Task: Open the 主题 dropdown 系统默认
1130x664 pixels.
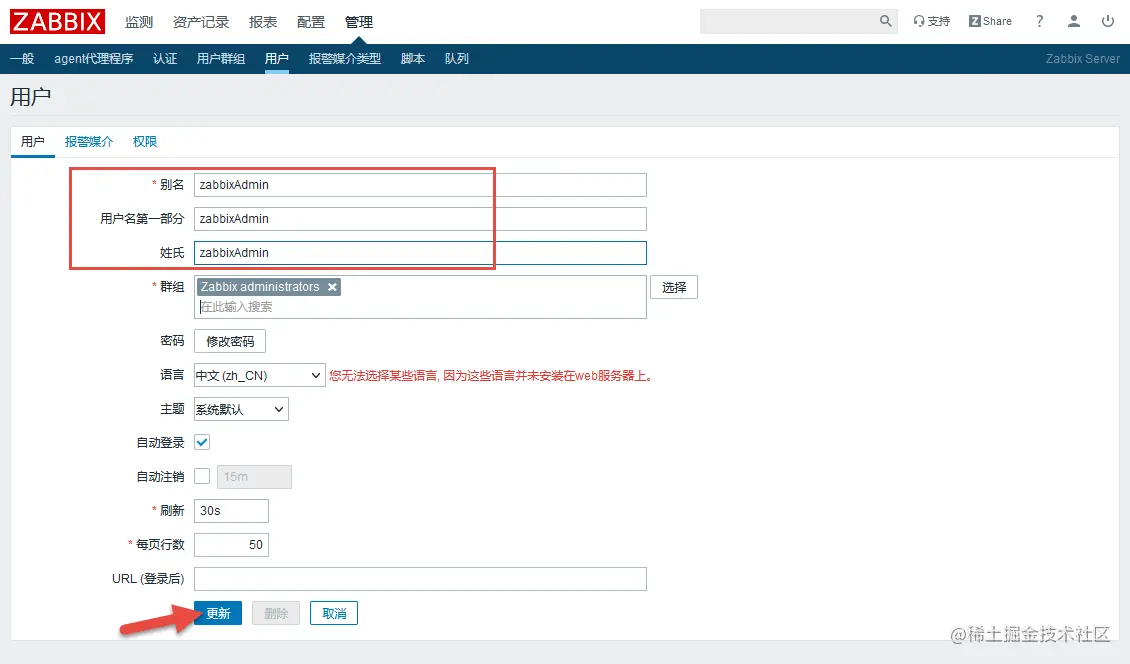Action: (x=241, y=409)
